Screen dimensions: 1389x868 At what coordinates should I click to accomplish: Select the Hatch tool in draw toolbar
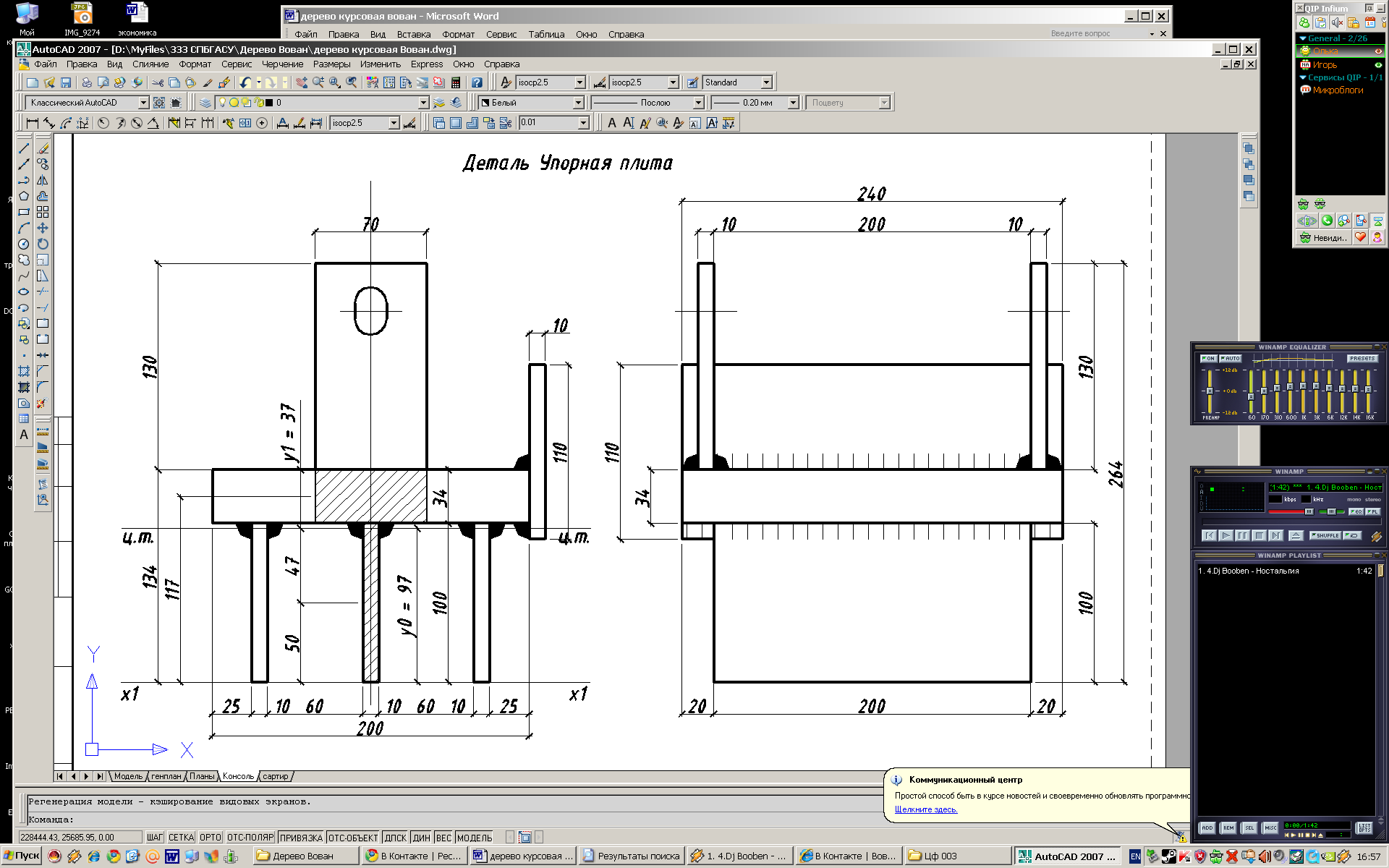pyautogui.click(x=24, y=371)
